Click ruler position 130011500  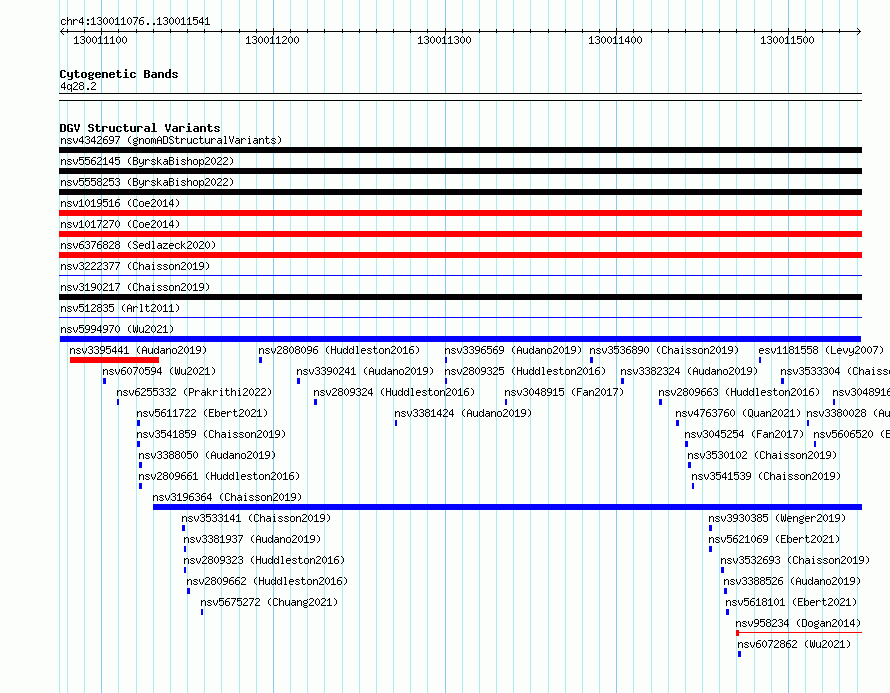(787, 40)
